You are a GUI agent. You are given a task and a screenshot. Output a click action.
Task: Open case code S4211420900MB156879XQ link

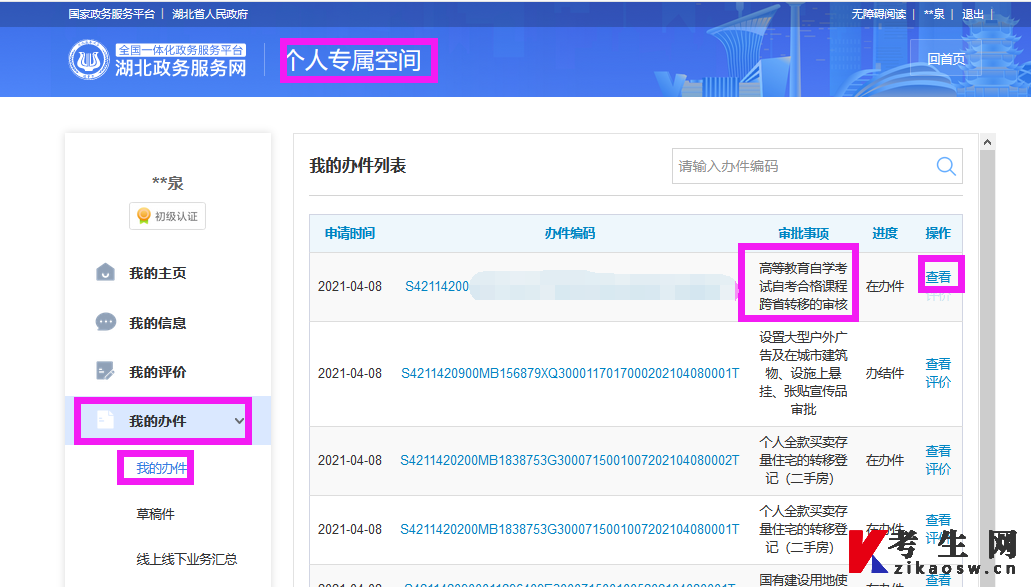coord(570,373)
